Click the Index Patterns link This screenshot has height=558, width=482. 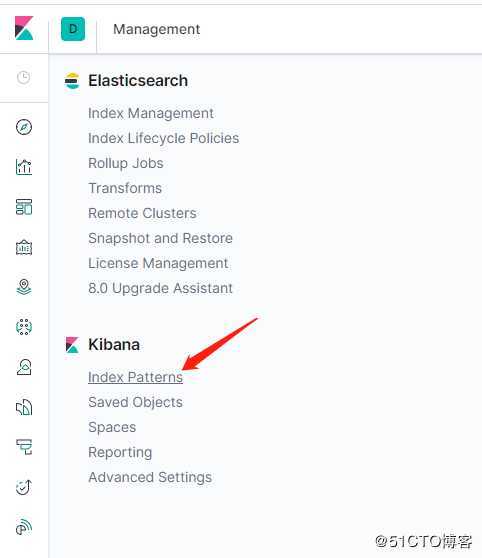135,377
